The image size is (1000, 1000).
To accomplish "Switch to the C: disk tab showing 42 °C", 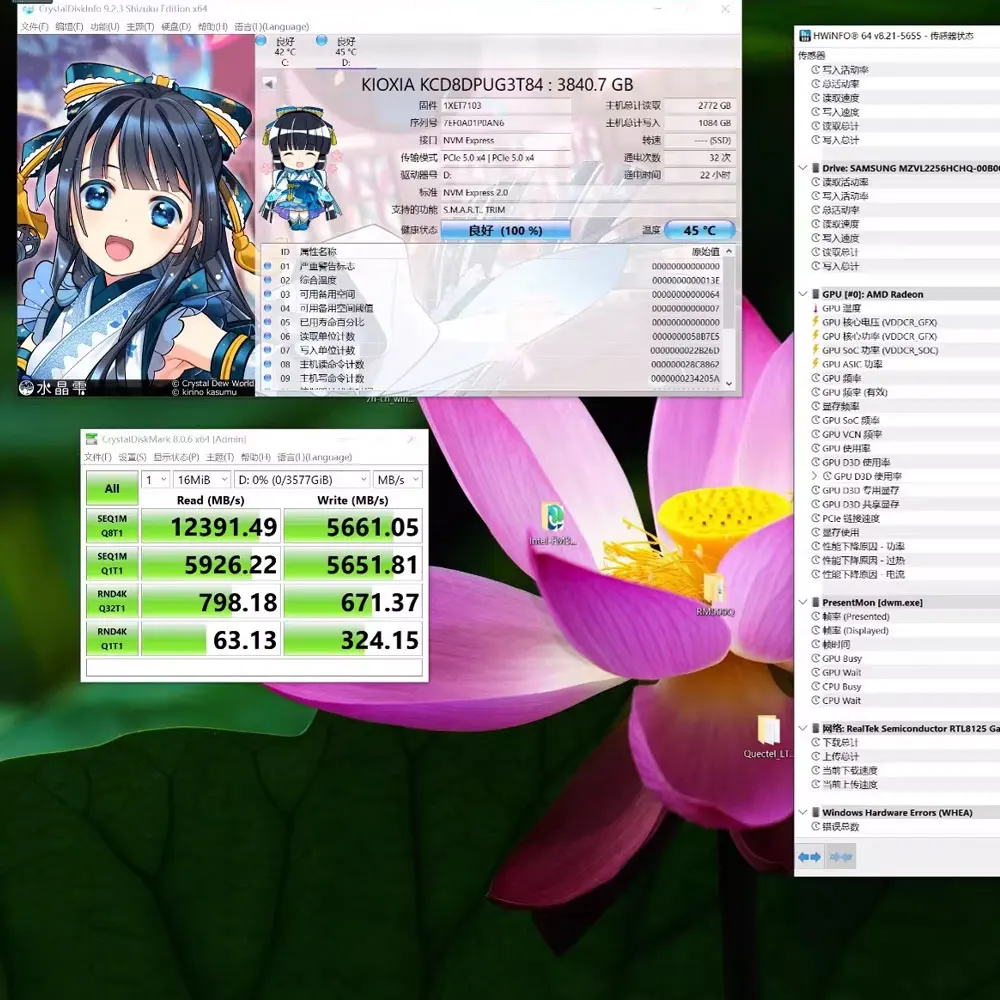I will (284, 51).
